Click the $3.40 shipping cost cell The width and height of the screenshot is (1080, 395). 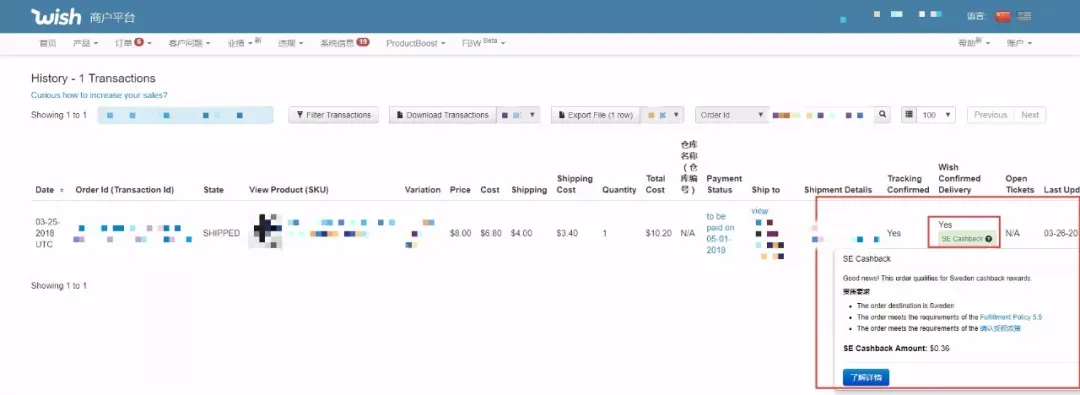tap(568, 233)
